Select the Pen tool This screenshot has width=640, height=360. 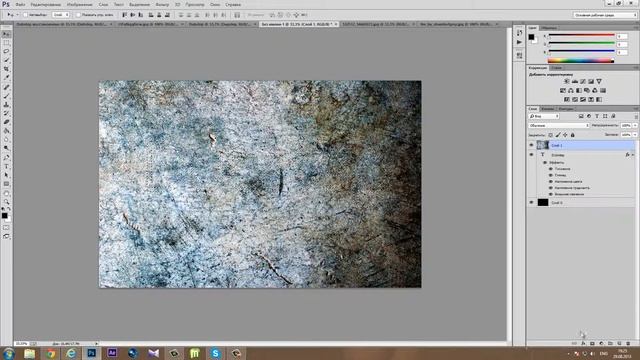pyautogui.click(x=6, y=158)
